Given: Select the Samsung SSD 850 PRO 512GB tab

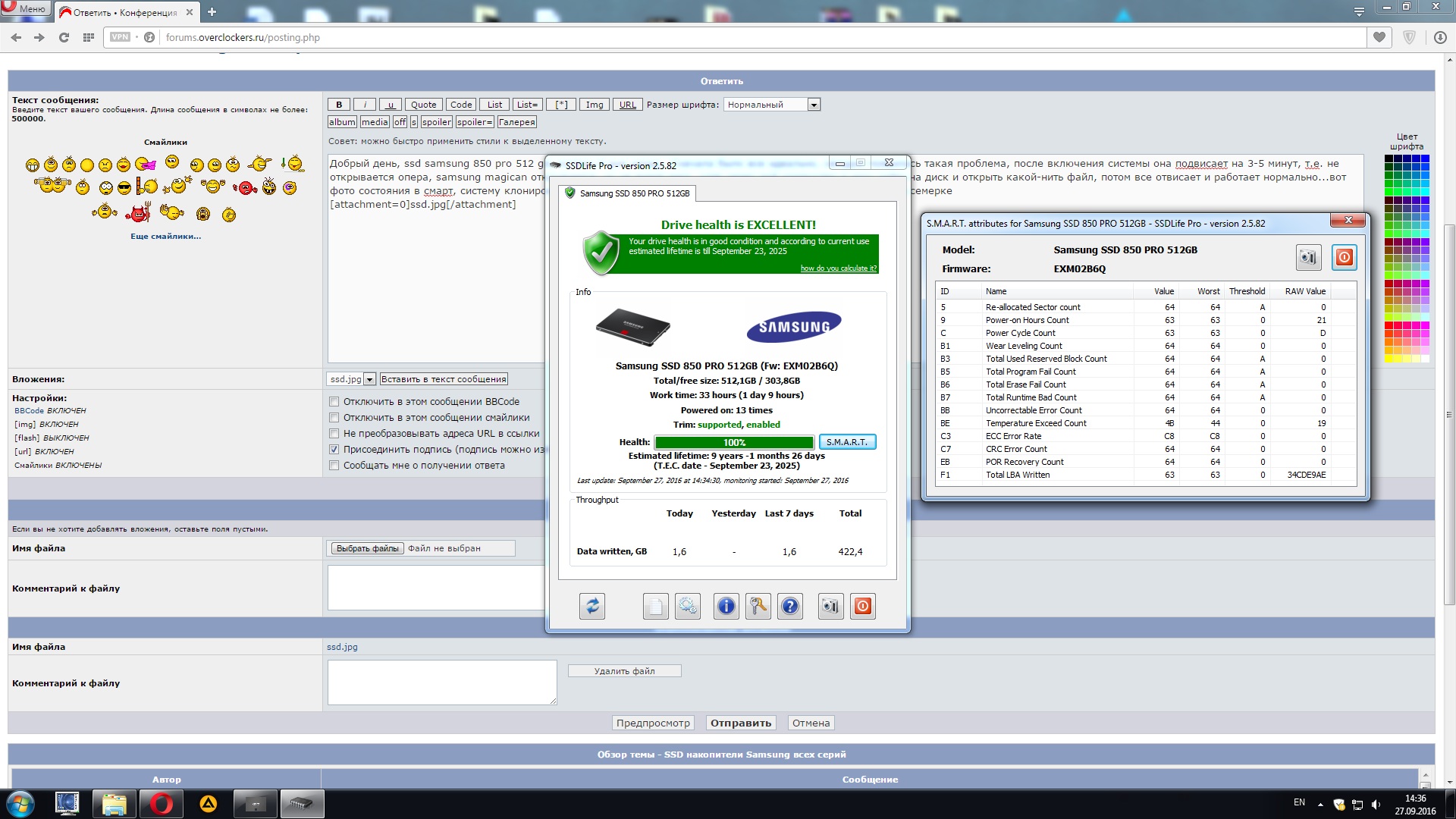Looking at the screenshot, I should (x=628, y=193).
